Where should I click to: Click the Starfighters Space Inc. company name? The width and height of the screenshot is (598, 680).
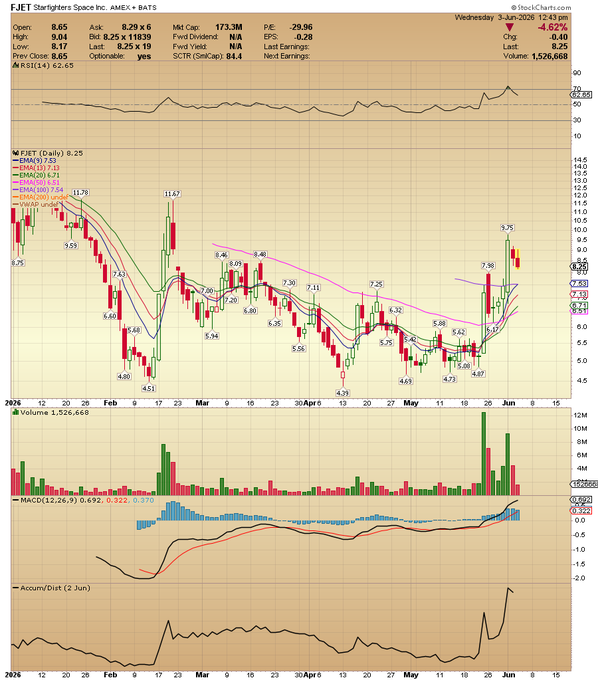pos(70,7)
